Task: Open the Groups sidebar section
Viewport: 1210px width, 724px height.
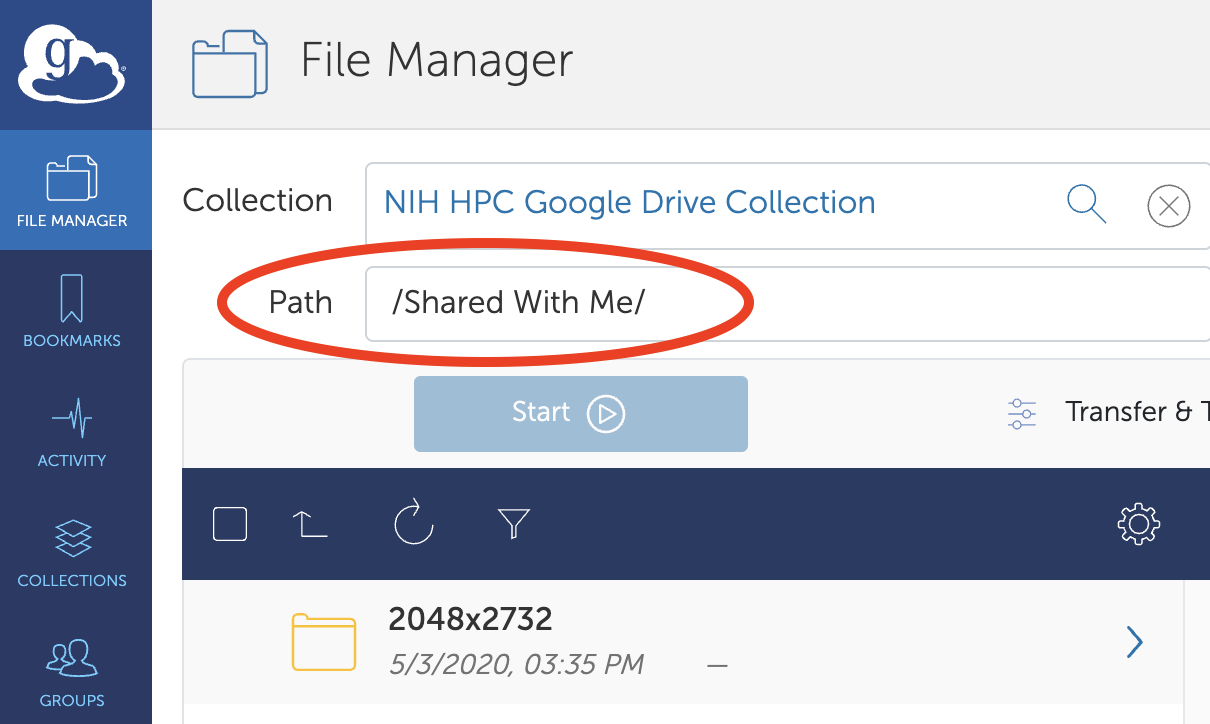Action: [x=72, y=671]
